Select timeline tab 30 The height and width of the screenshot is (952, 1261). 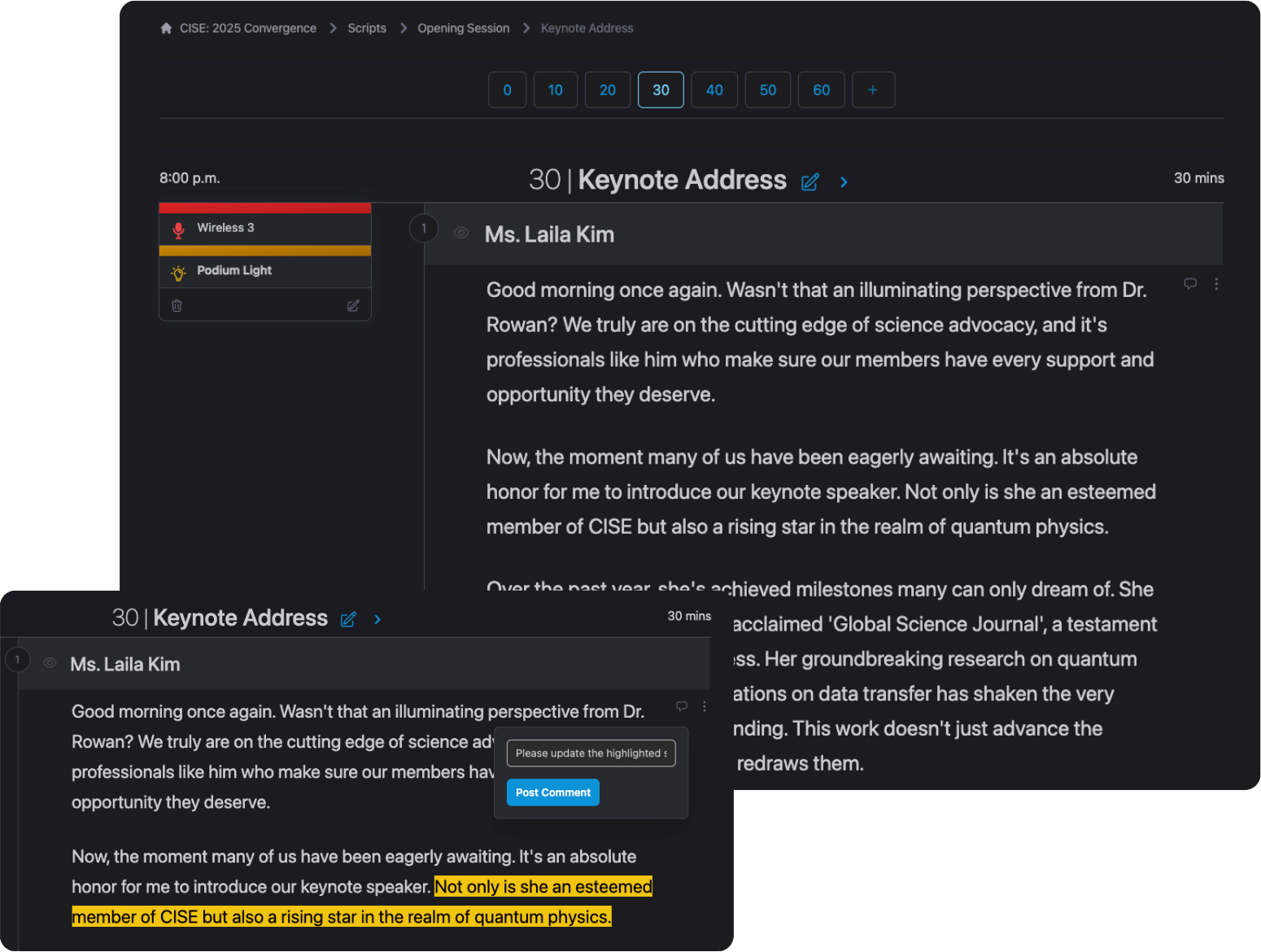(661, 90)
